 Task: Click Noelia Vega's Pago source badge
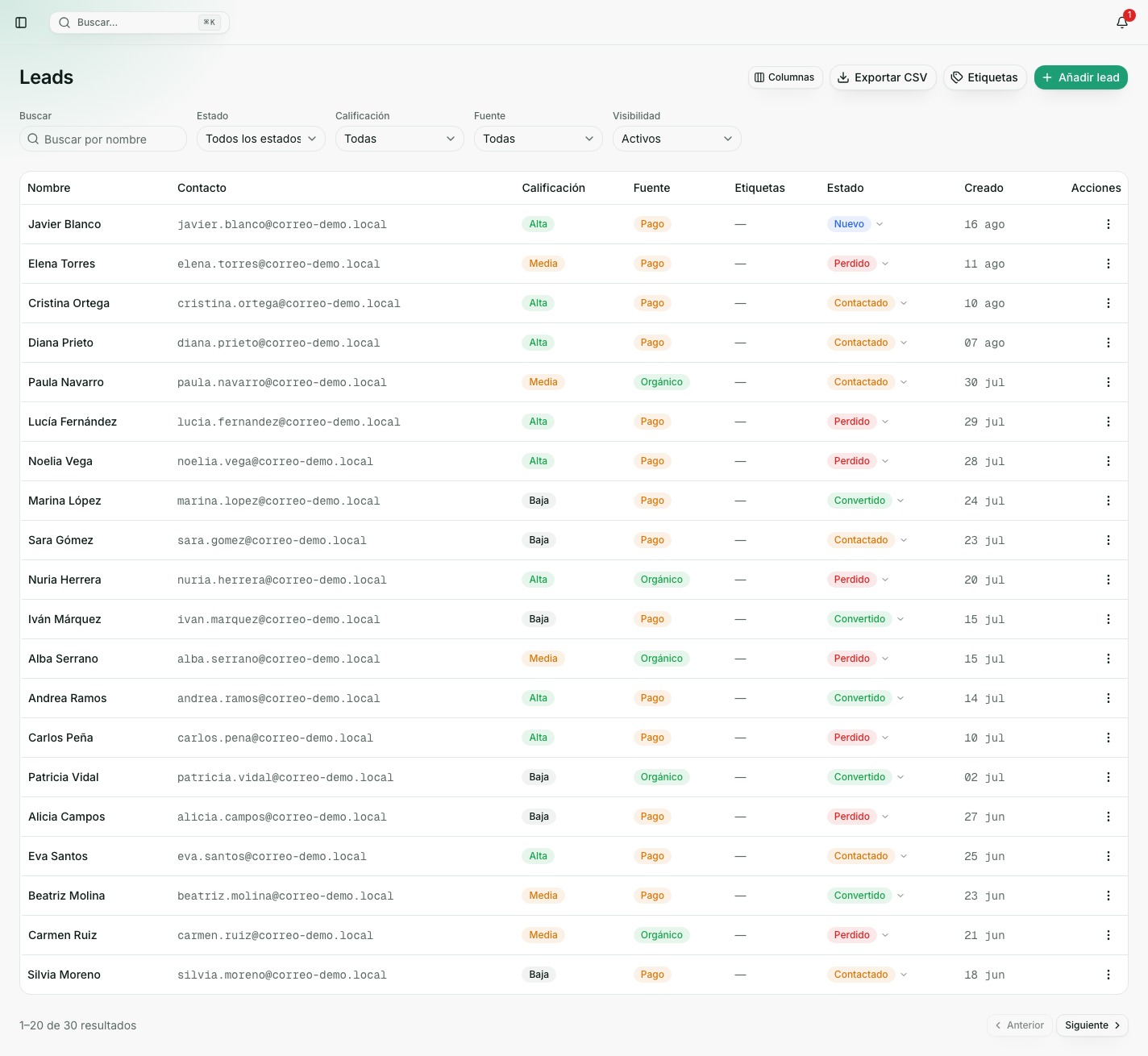652,461
